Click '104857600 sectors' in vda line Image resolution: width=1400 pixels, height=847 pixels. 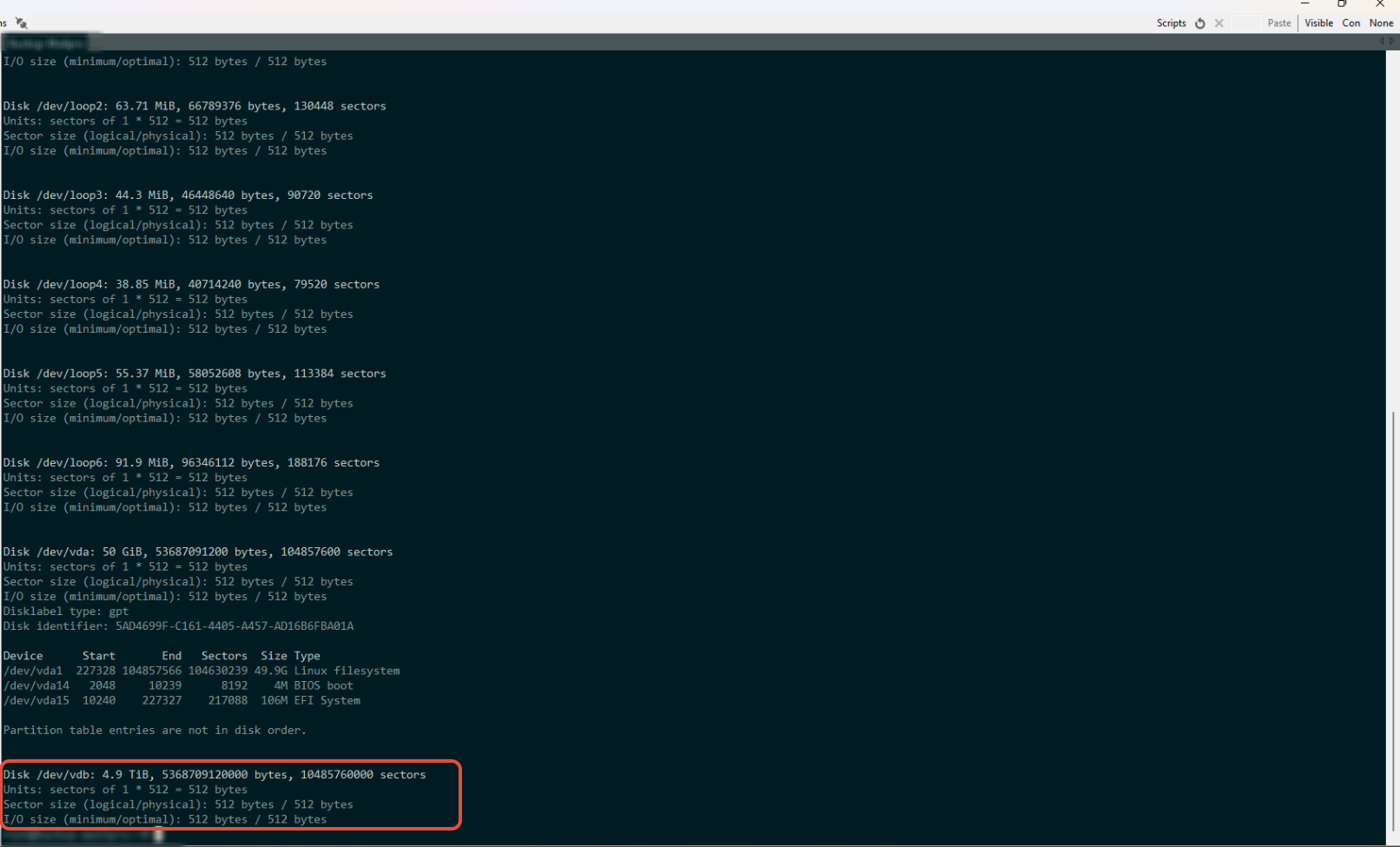pos(336,553)
